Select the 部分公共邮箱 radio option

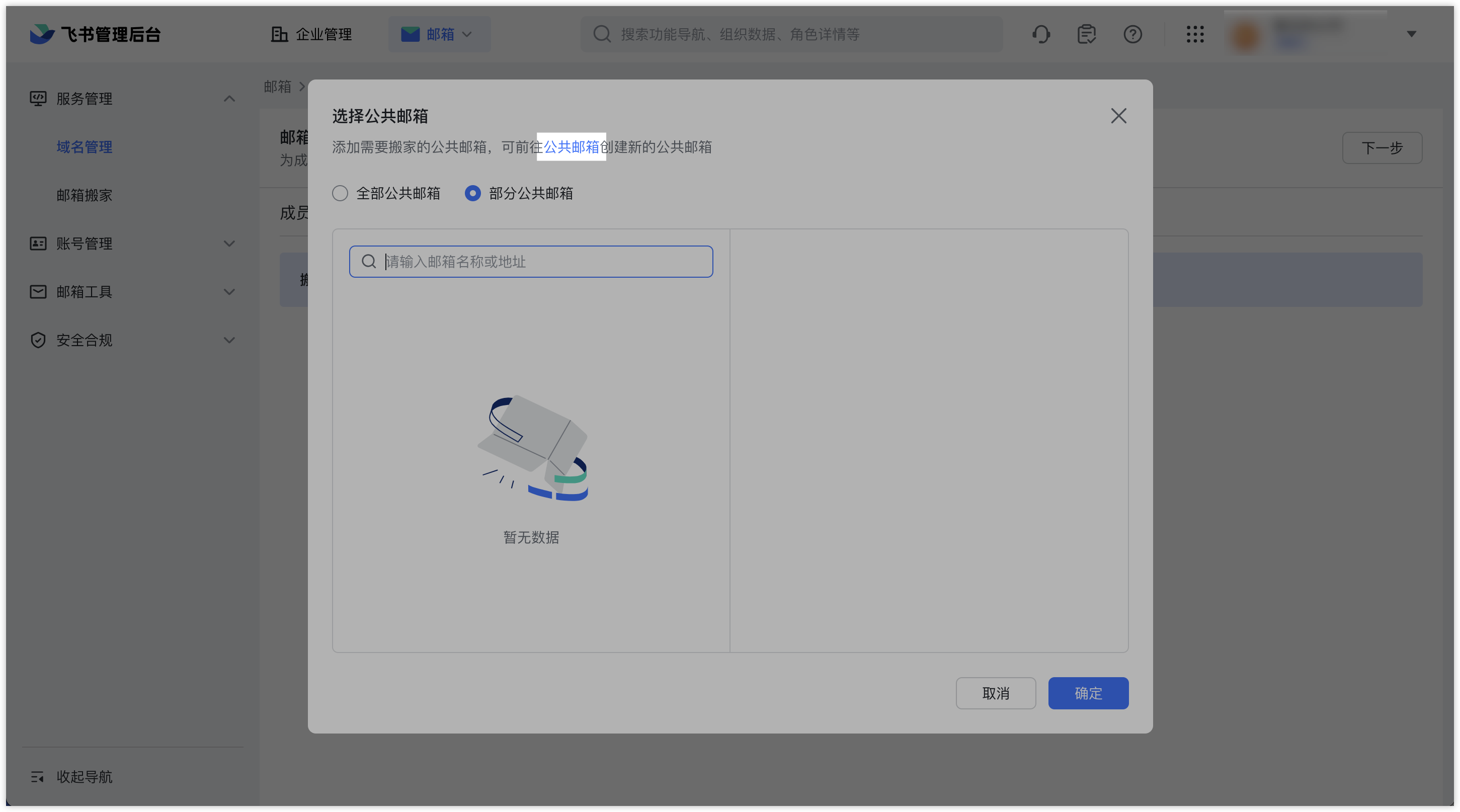pos(519,193)
